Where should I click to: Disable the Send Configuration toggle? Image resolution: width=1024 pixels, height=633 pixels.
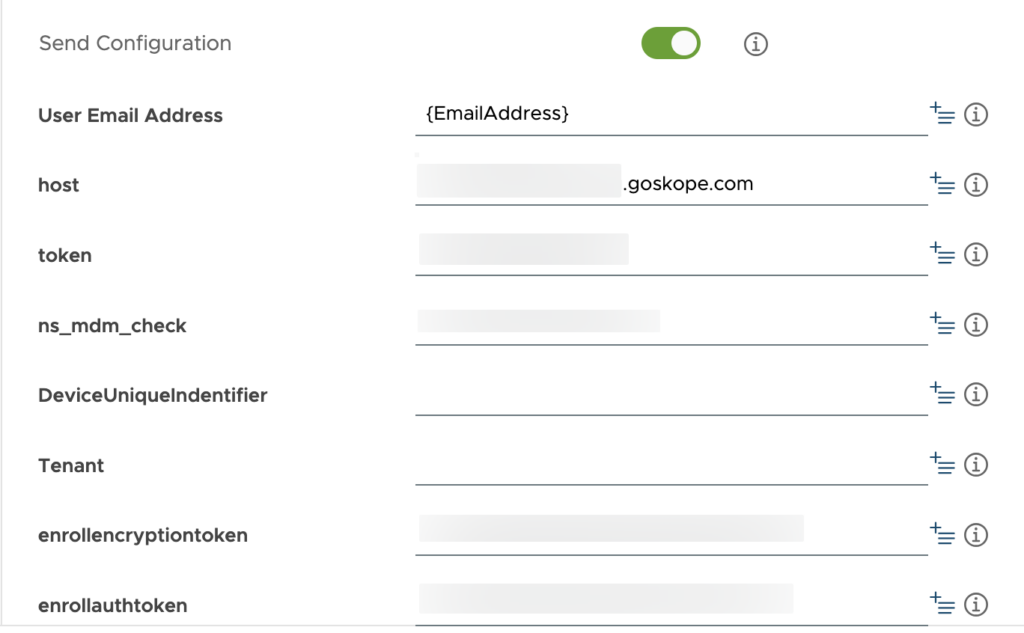[x=670, y=43]
